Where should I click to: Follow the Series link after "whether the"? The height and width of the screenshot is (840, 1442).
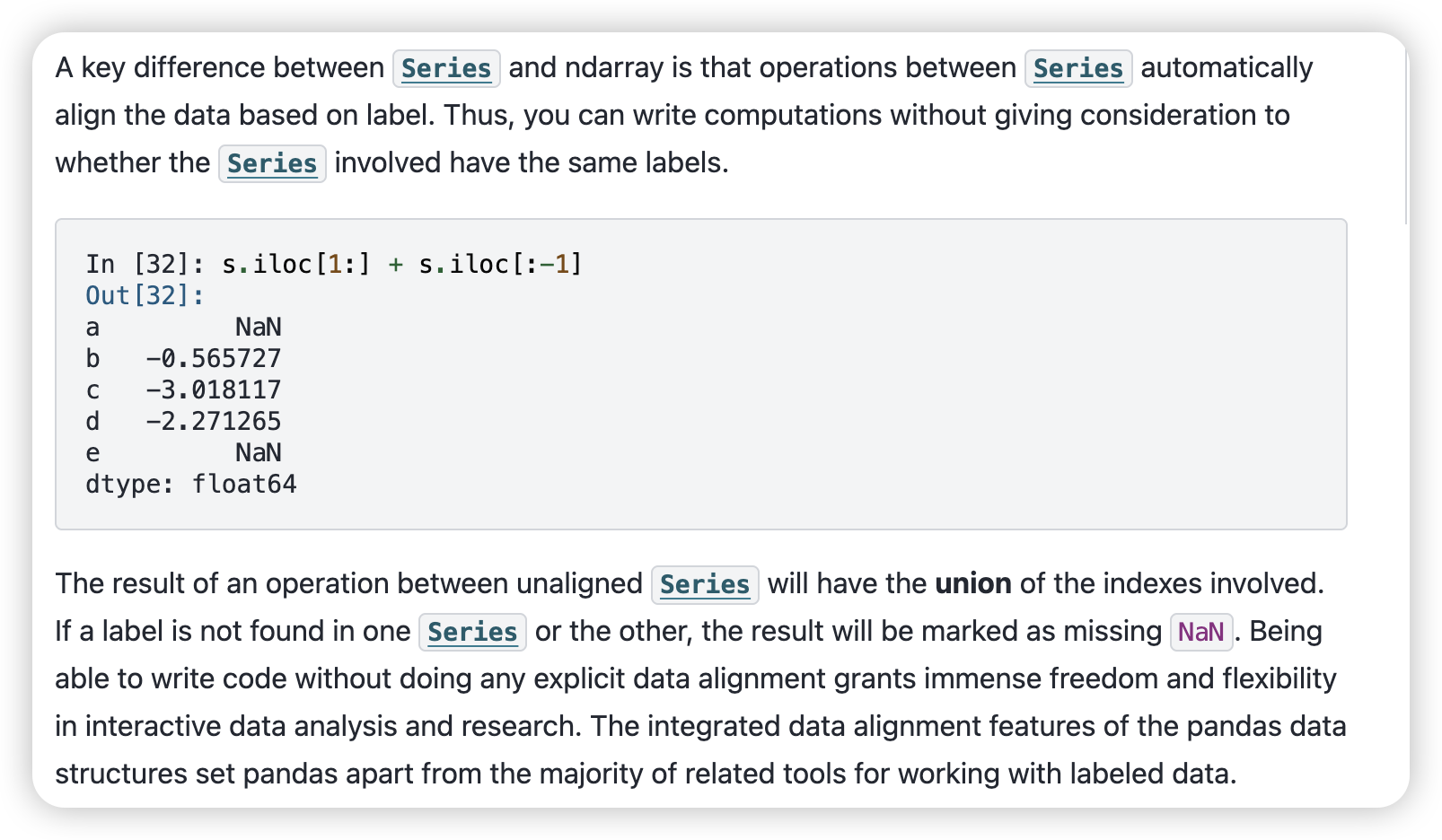coord(272,163)
